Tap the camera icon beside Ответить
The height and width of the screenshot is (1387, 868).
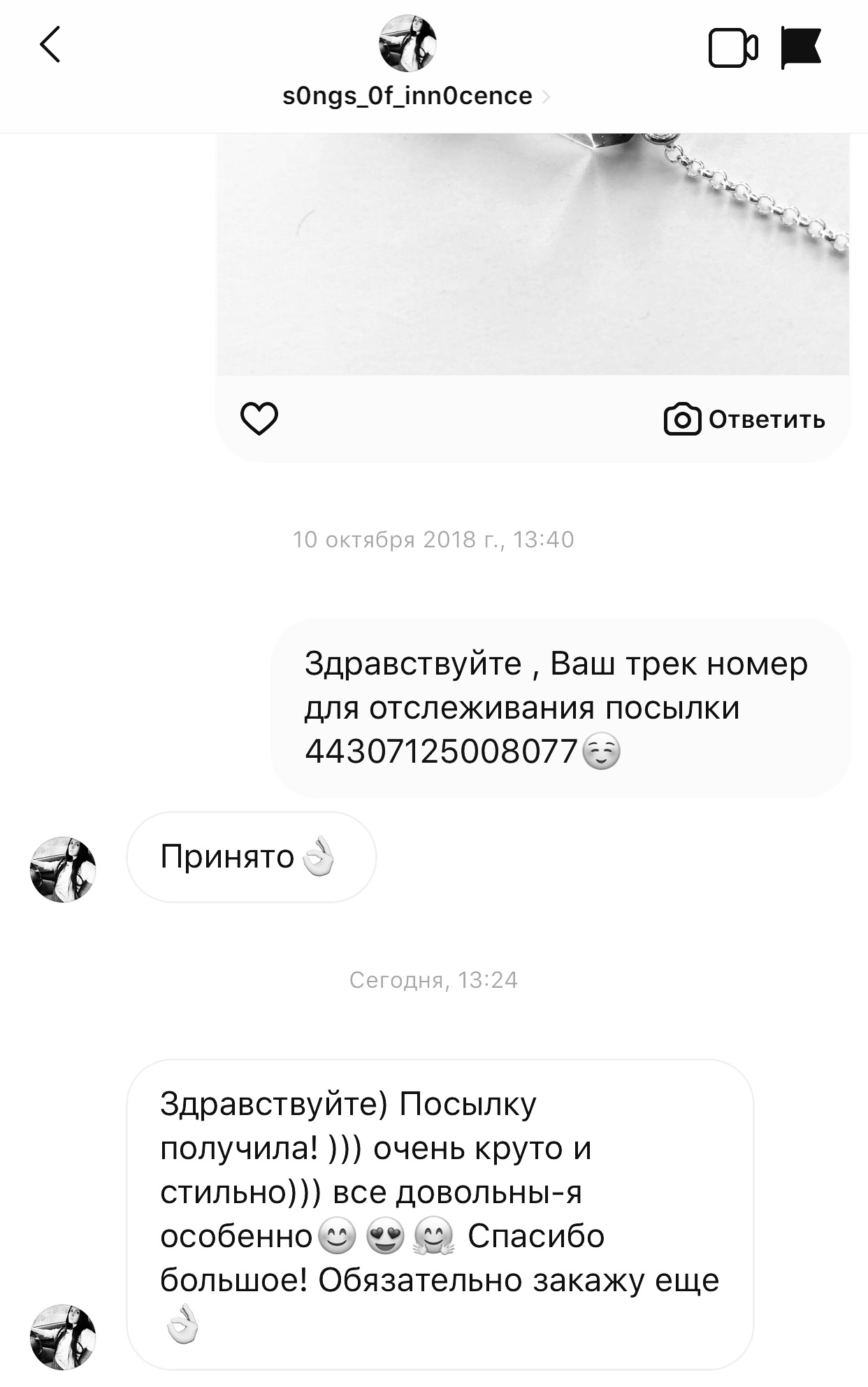tap(682, 419)
